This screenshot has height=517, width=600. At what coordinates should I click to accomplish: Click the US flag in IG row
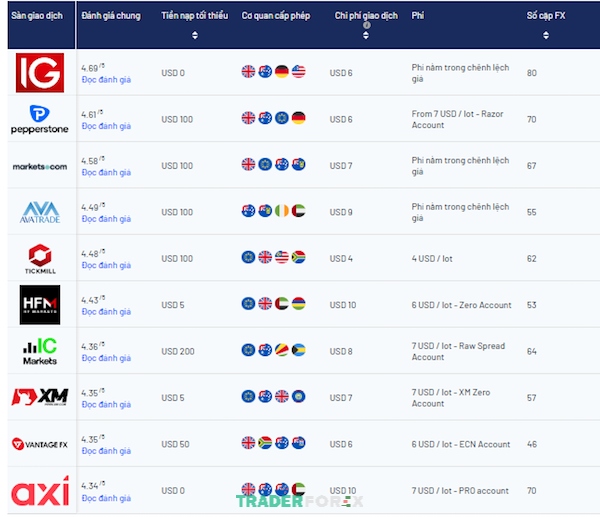[298, 72]
